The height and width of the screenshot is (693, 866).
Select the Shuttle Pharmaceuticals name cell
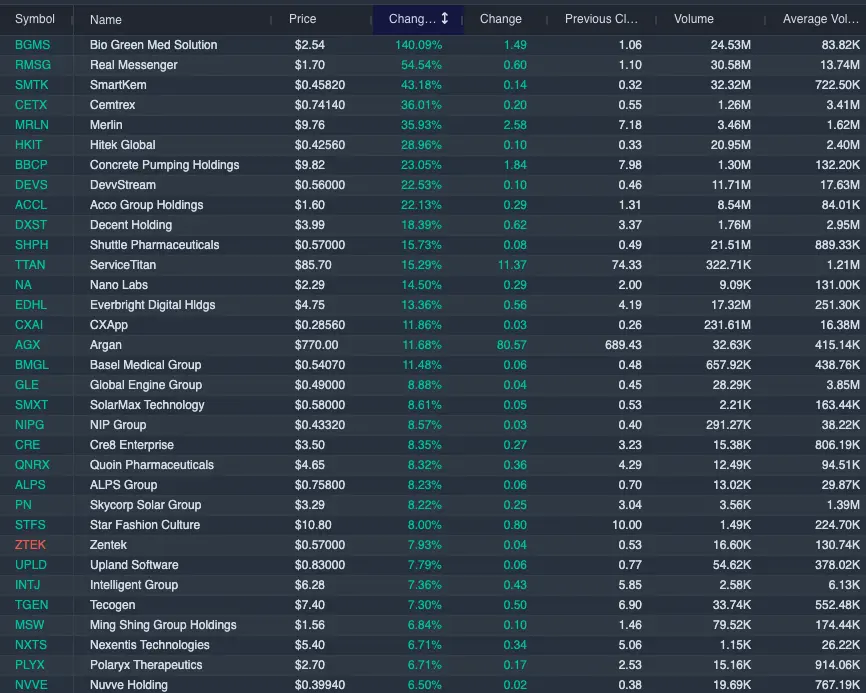click(155, 245)
